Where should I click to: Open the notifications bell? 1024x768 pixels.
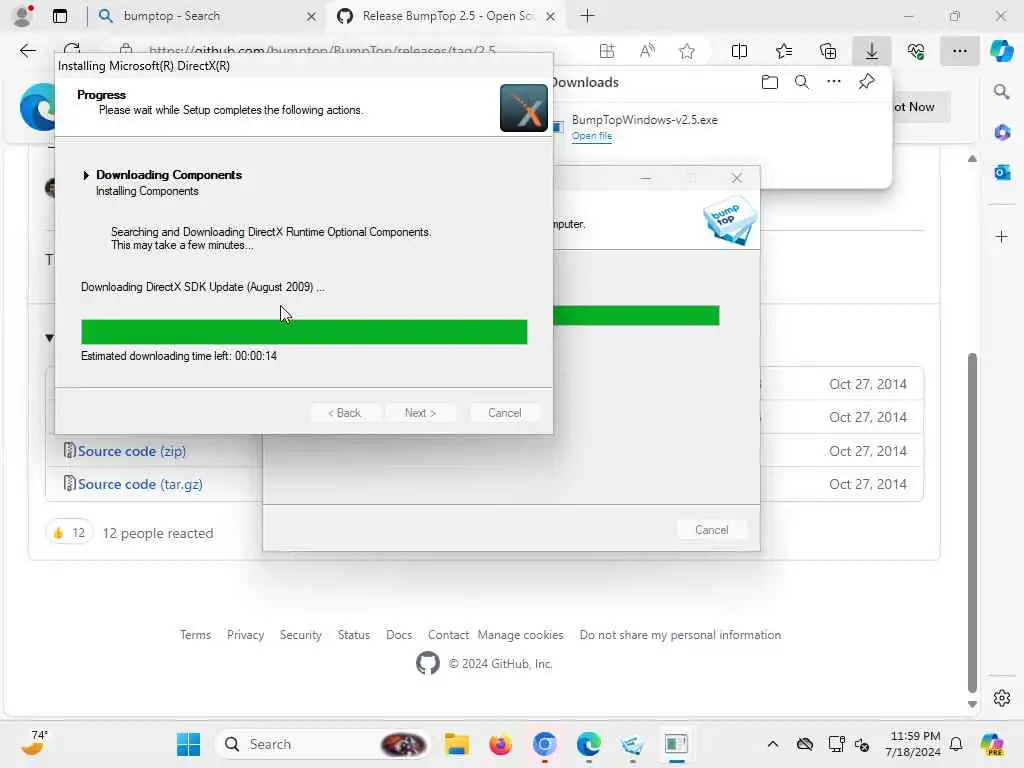(956, 744)
